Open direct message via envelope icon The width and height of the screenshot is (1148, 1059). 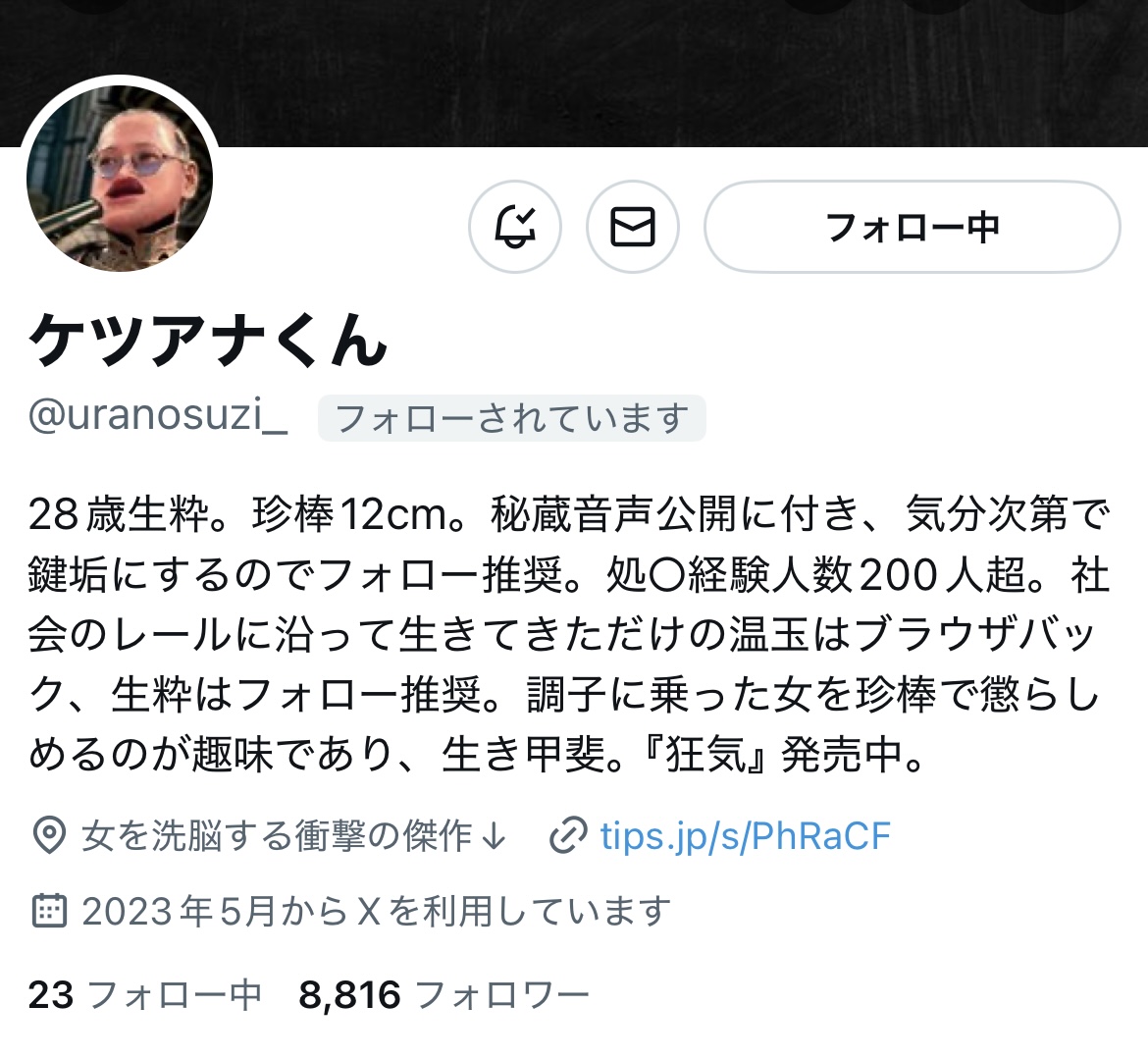point(633,227)
